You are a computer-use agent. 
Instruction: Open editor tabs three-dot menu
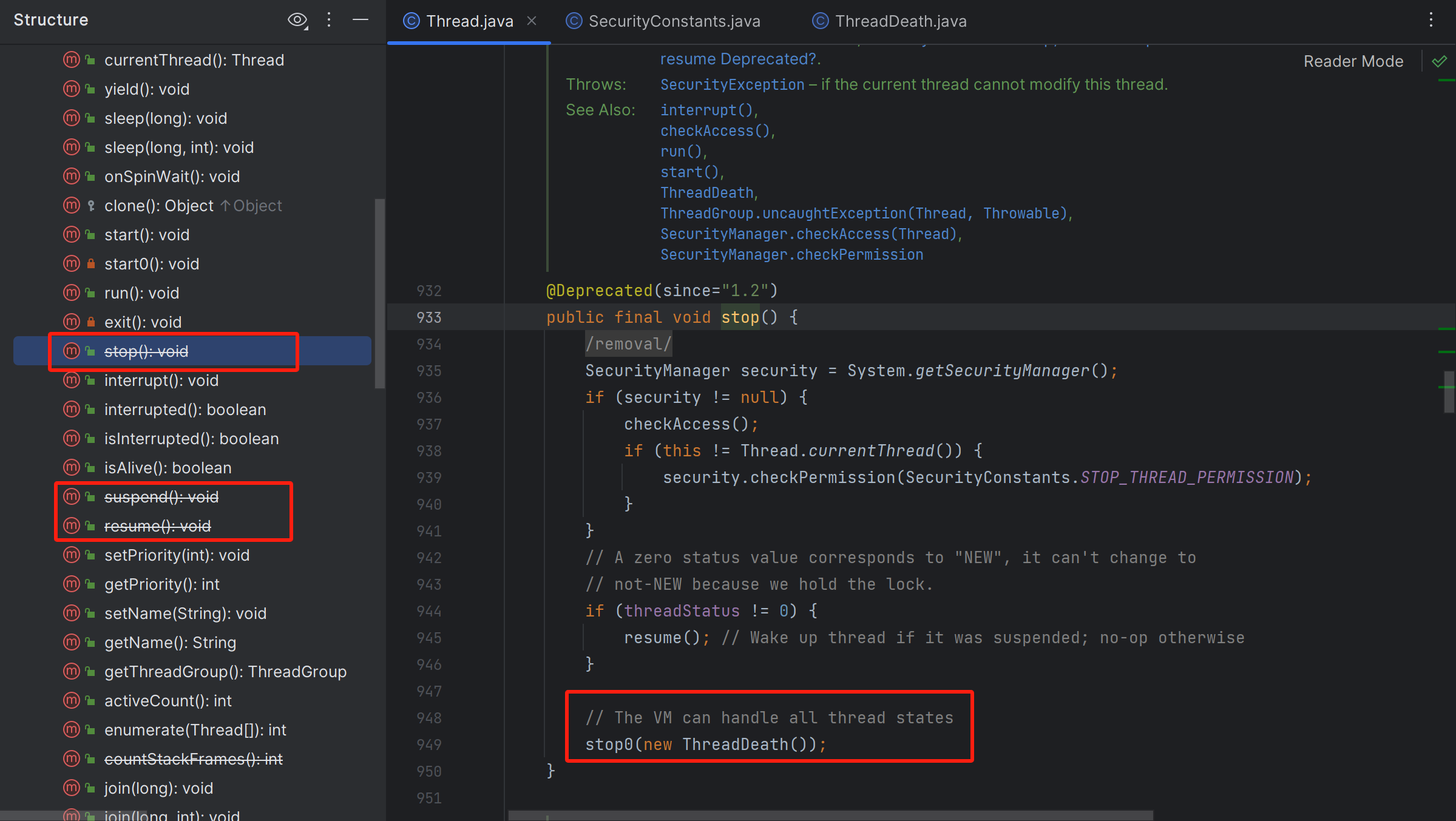[x=1431, y=20]
